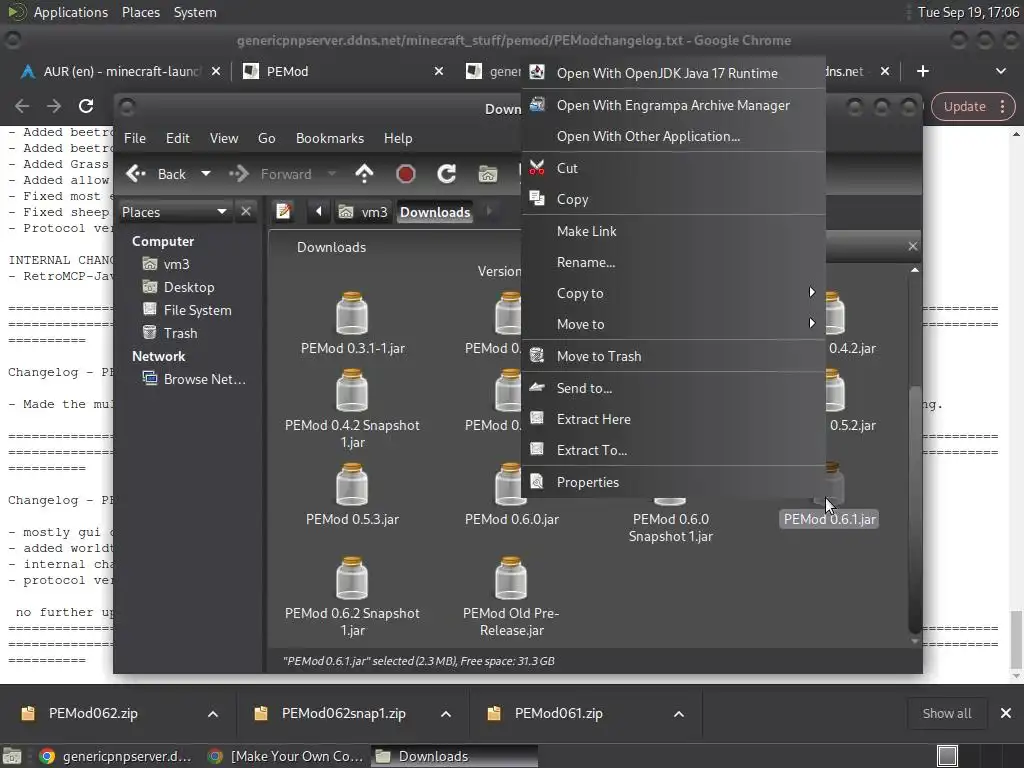Select PEMod 0.6.2 Snapshot 1.jar
Viewport: 1024px width, 768px height.
click(353, 597)
